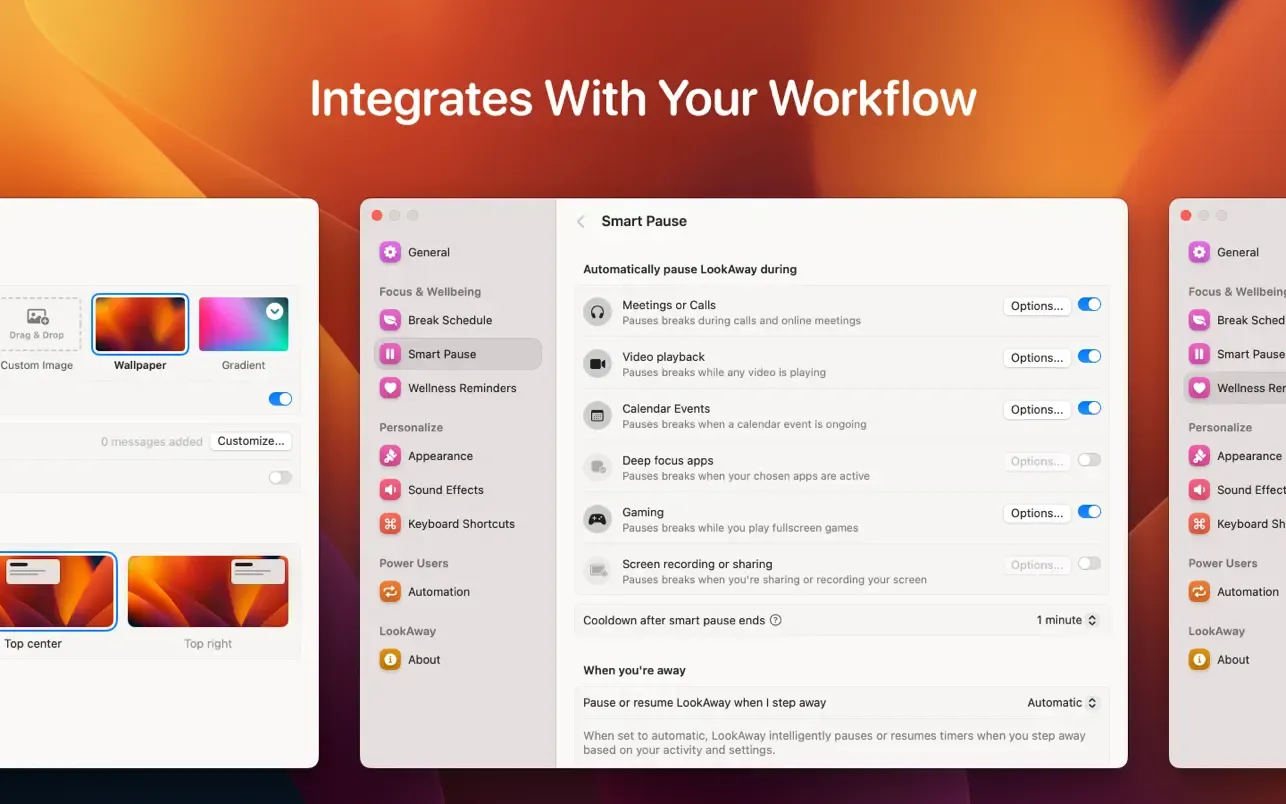Turn off the Gaming toggle
Screen dimensions: 1286x804
click(1089, 512)
